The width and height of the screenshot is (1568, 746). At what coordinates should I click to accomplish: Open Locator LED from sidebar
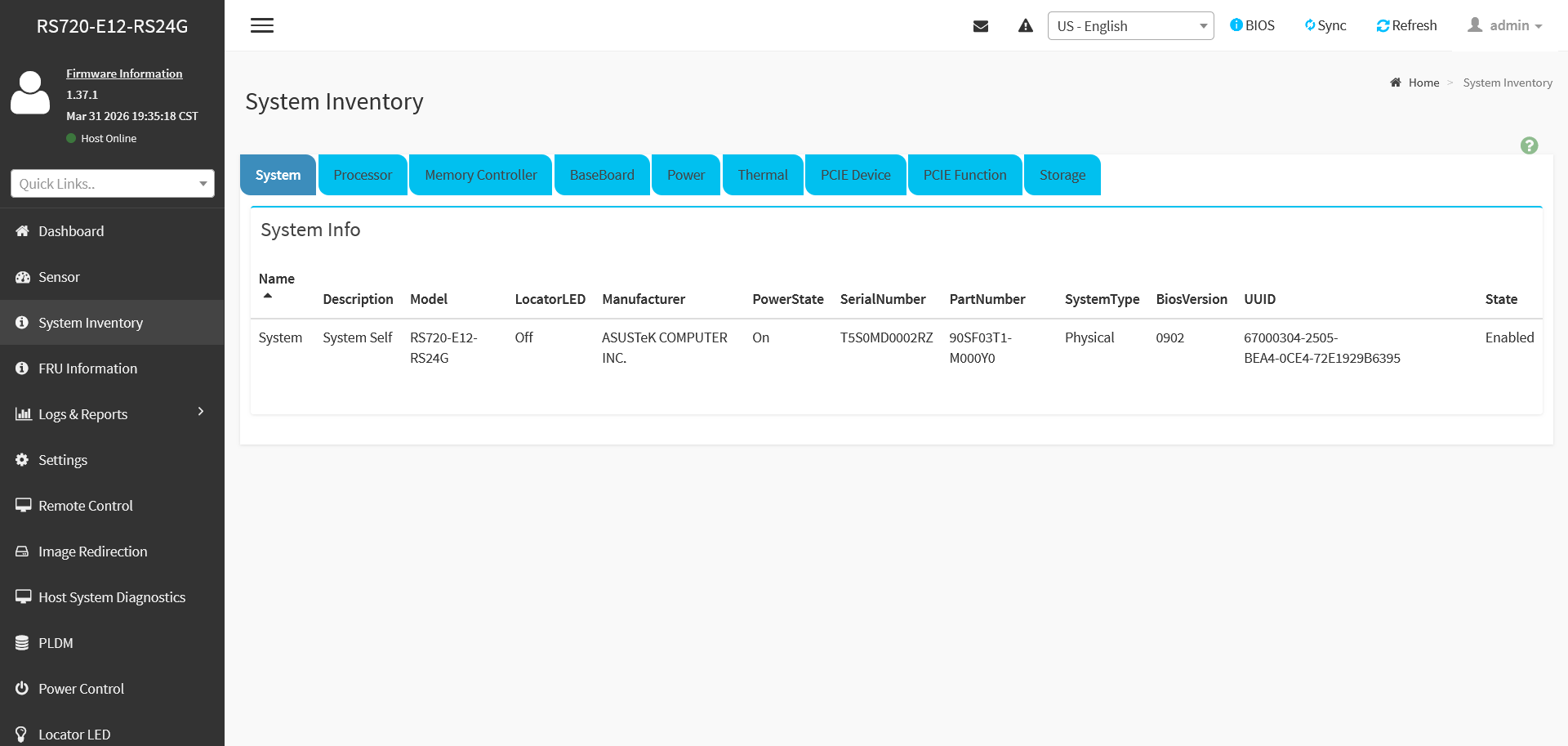pyautogui.click(x=112, y=729)
